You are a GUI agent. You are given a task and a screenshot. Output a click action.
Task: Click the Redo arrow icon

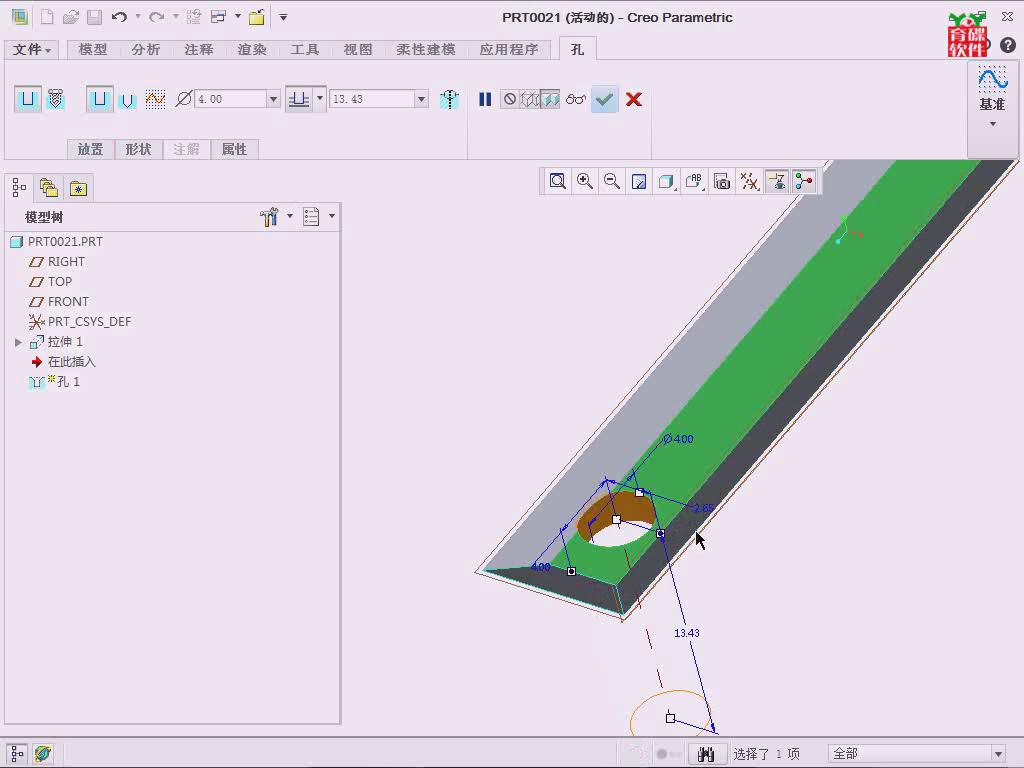tap(156, 17)
